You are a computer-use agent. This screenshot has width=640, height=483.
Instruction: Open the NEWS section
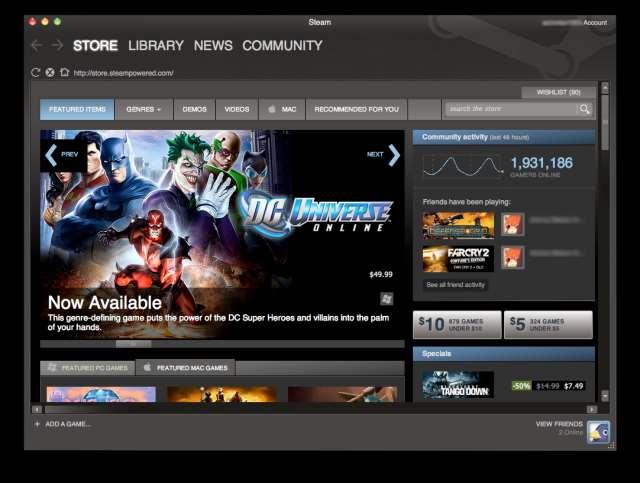coord(213,45)
